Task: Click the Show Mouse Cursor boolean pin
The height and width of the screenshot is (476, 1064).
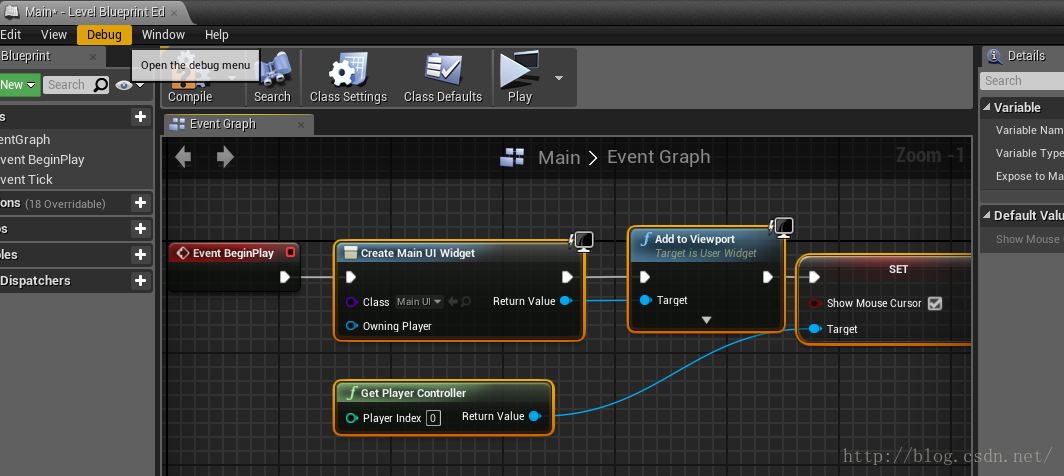Action: tap(815, 304)
